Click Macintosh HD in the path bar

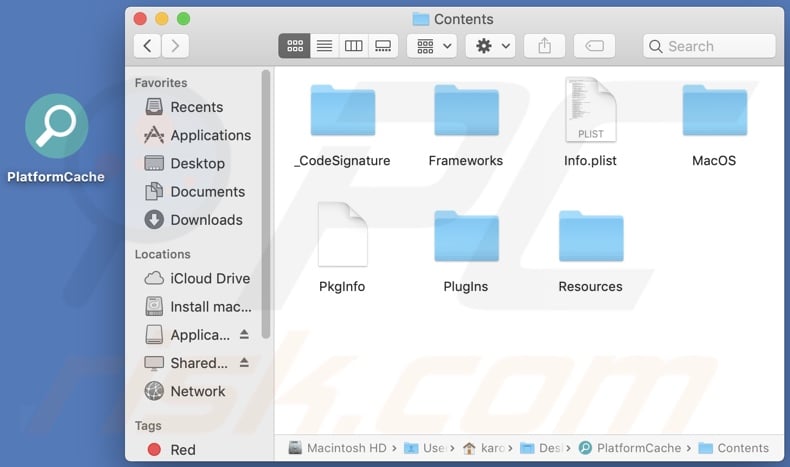click(337, 448)
